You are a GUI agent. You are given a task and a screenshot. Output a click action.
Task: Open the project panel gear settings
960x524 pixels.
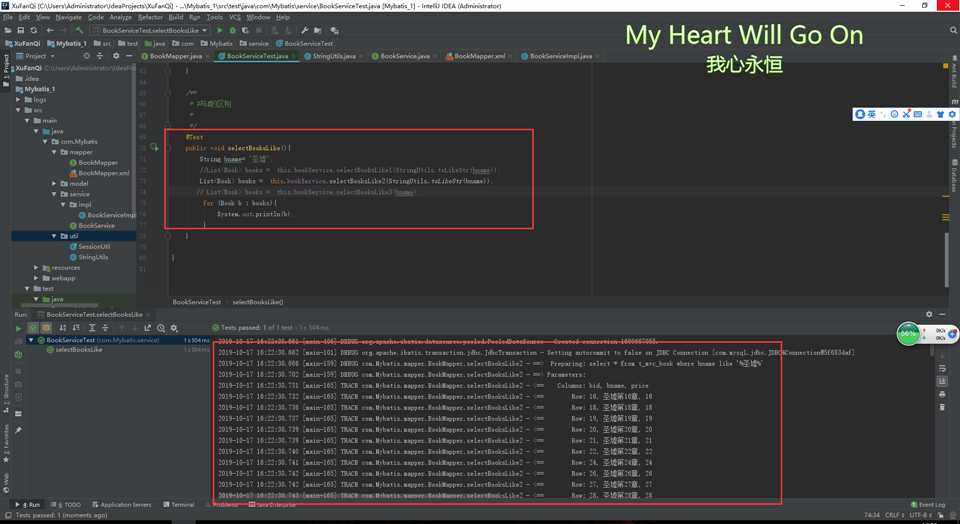[116, 56]
